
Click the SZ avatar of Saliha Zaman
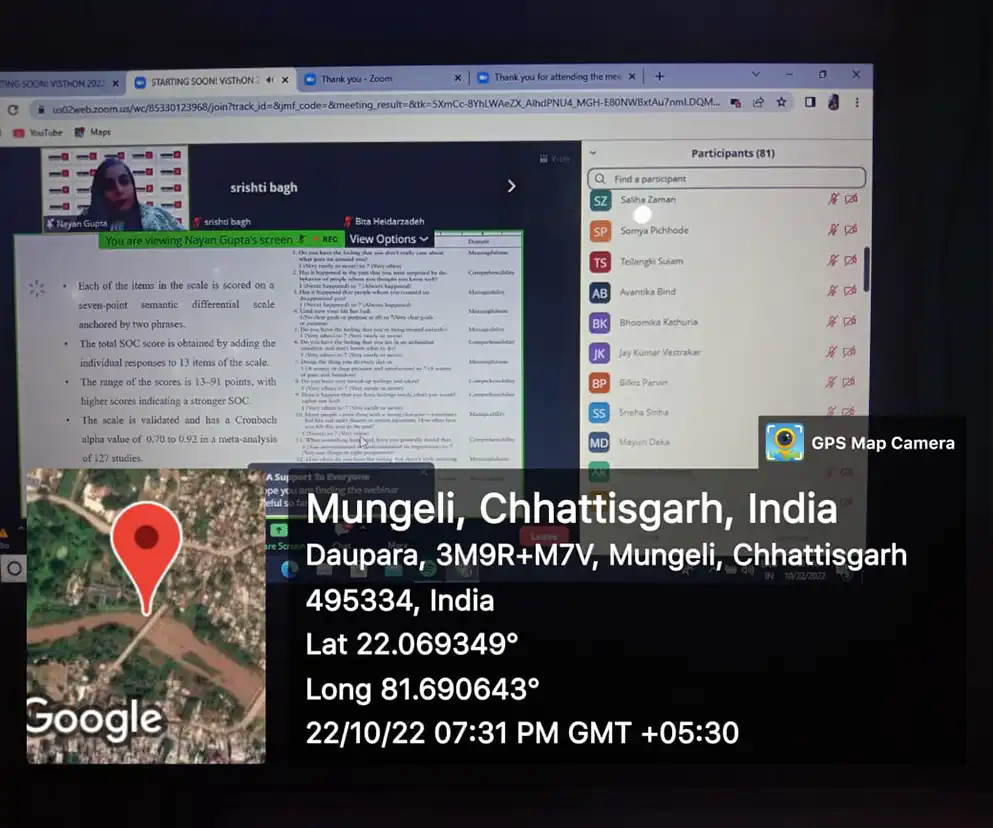click(600, 201)
